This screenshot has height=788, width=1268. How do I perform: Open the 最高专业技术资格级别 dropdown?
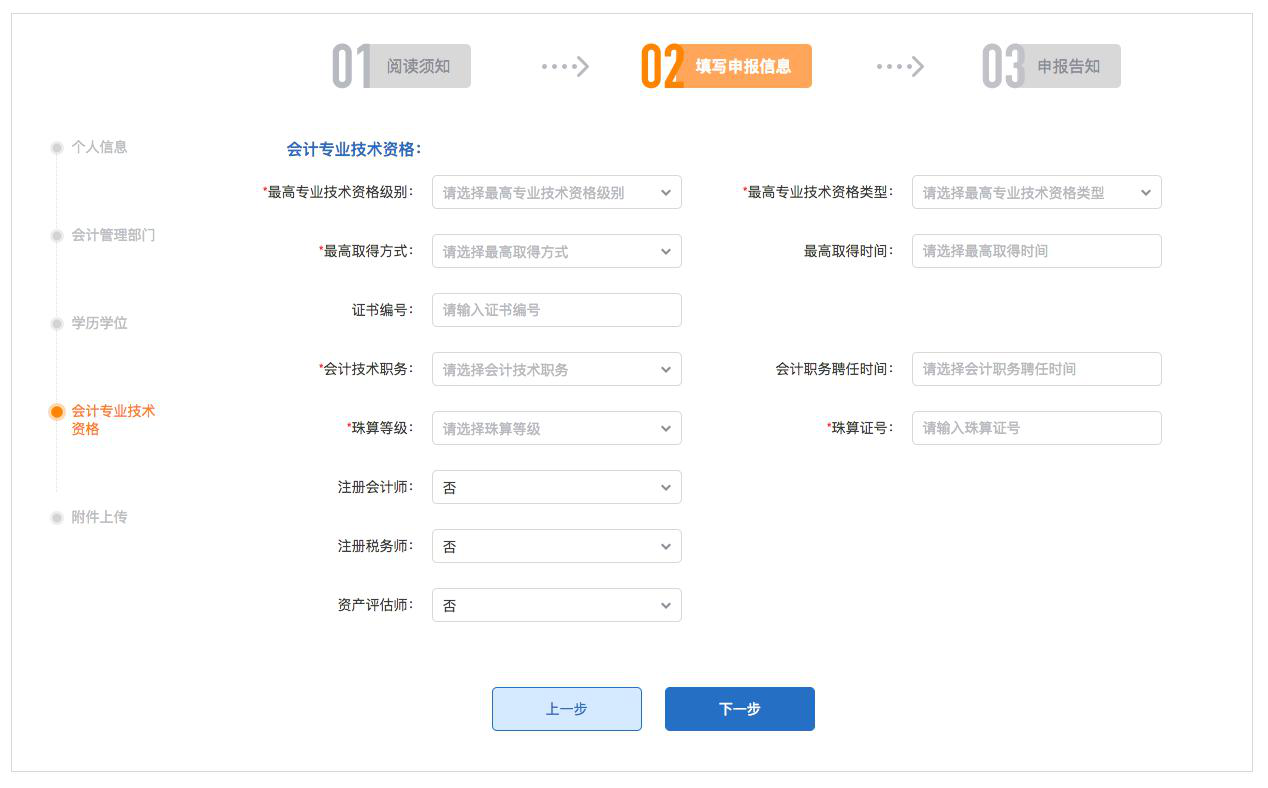pyautogui.click(x=556, y=193)
